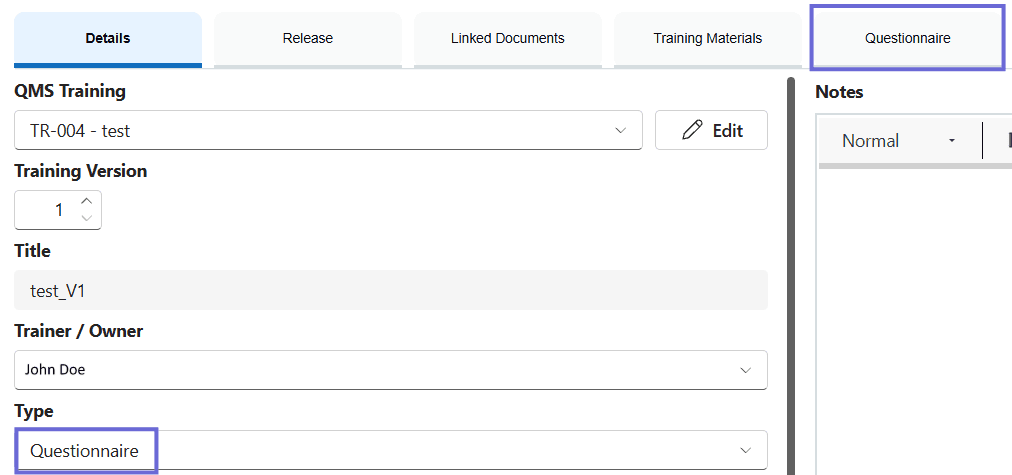
Task: Go to the Training Materials tab
Action: pyautogui.click(x=708, y=39)
